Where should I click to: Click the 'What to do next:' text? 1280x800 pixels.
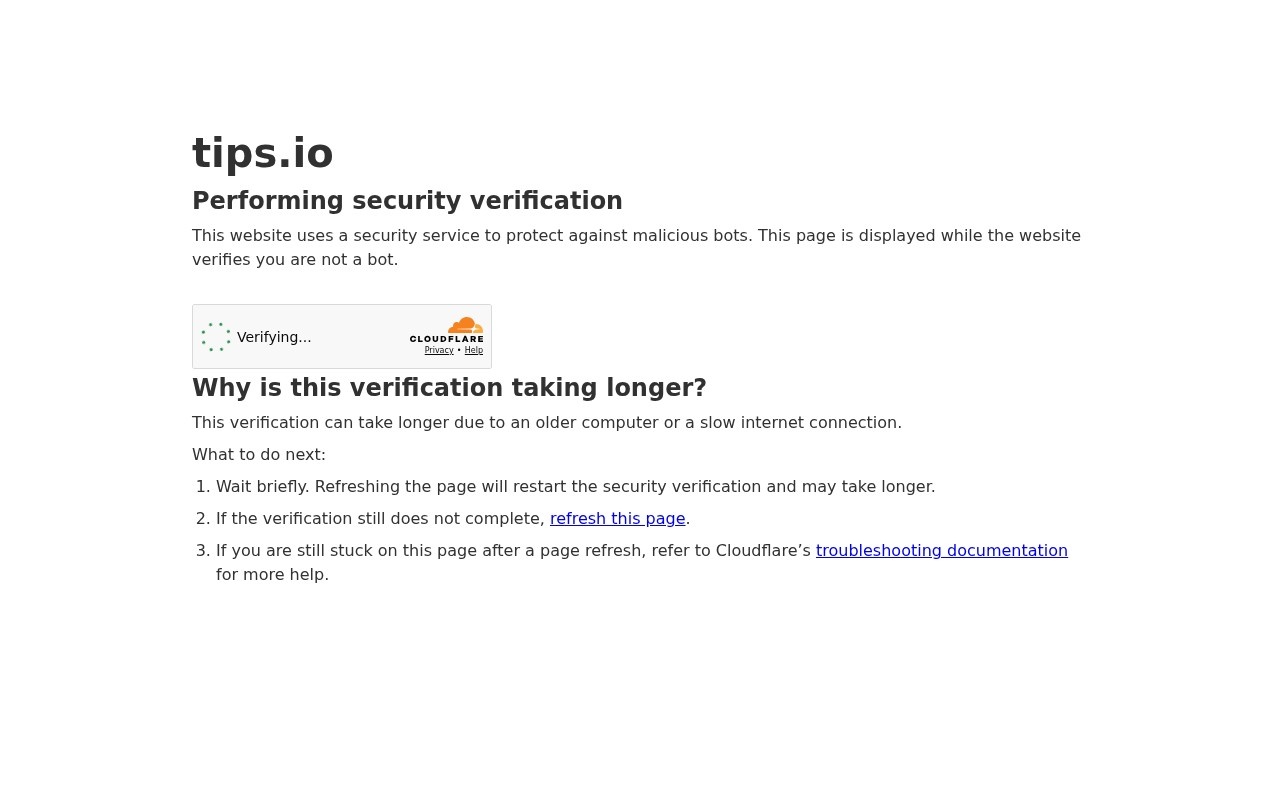point(259,454)
